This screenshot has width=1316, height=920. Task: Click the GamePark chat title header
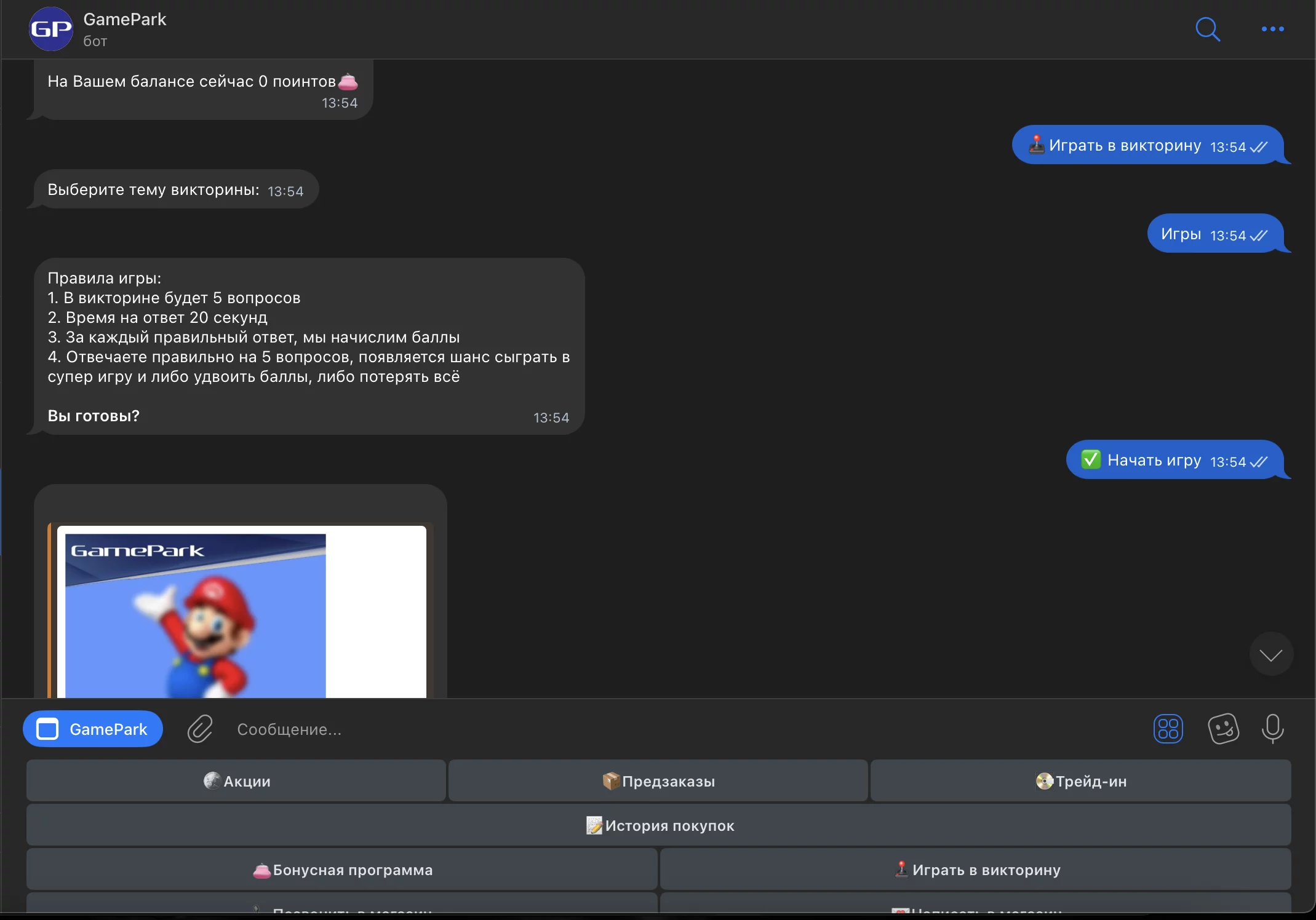[125, 20]
